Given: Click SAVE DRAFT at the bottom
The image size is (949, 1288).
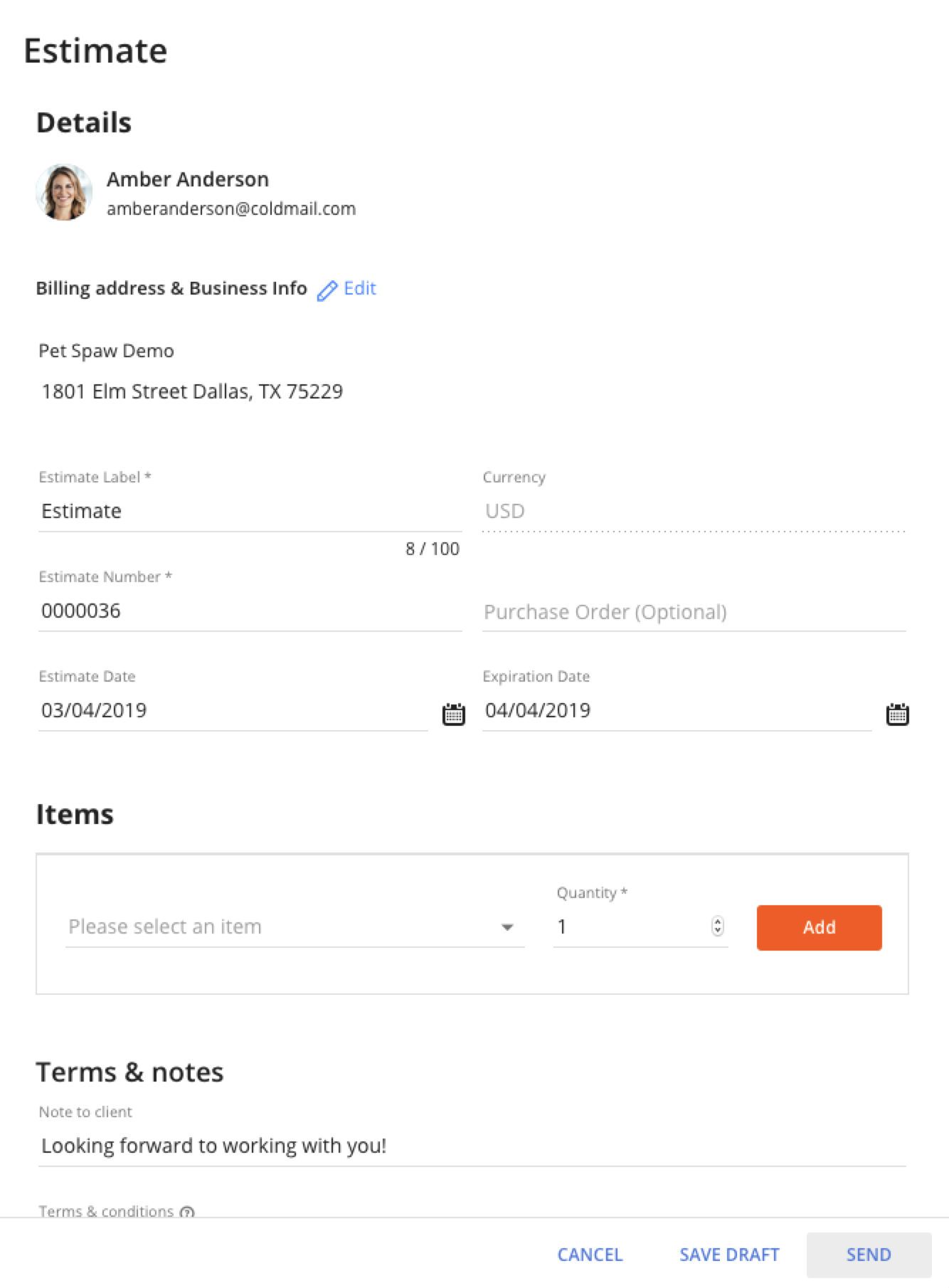Looking at the screenshot, I should pyautogui.click(x=729, y=1255).
